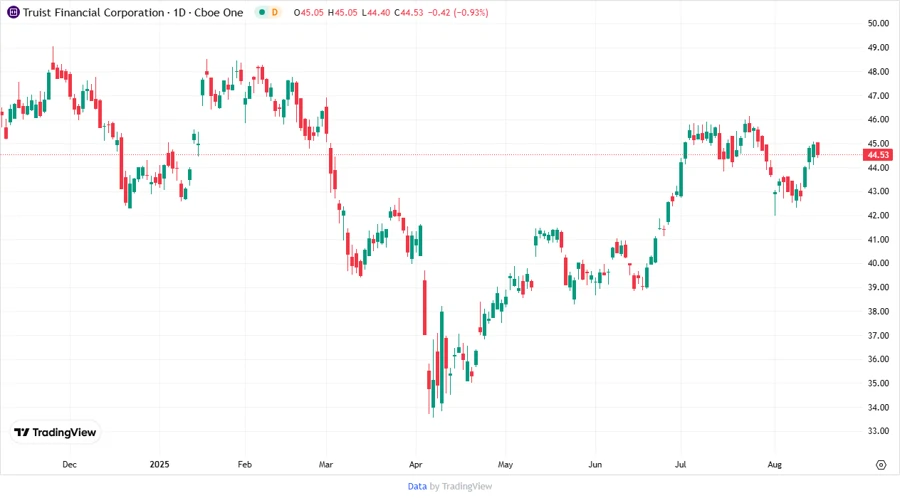The width and height of the screenshot is (900, 498).
Task: Click the Apr label on time axis
Action: click(416, 465)
